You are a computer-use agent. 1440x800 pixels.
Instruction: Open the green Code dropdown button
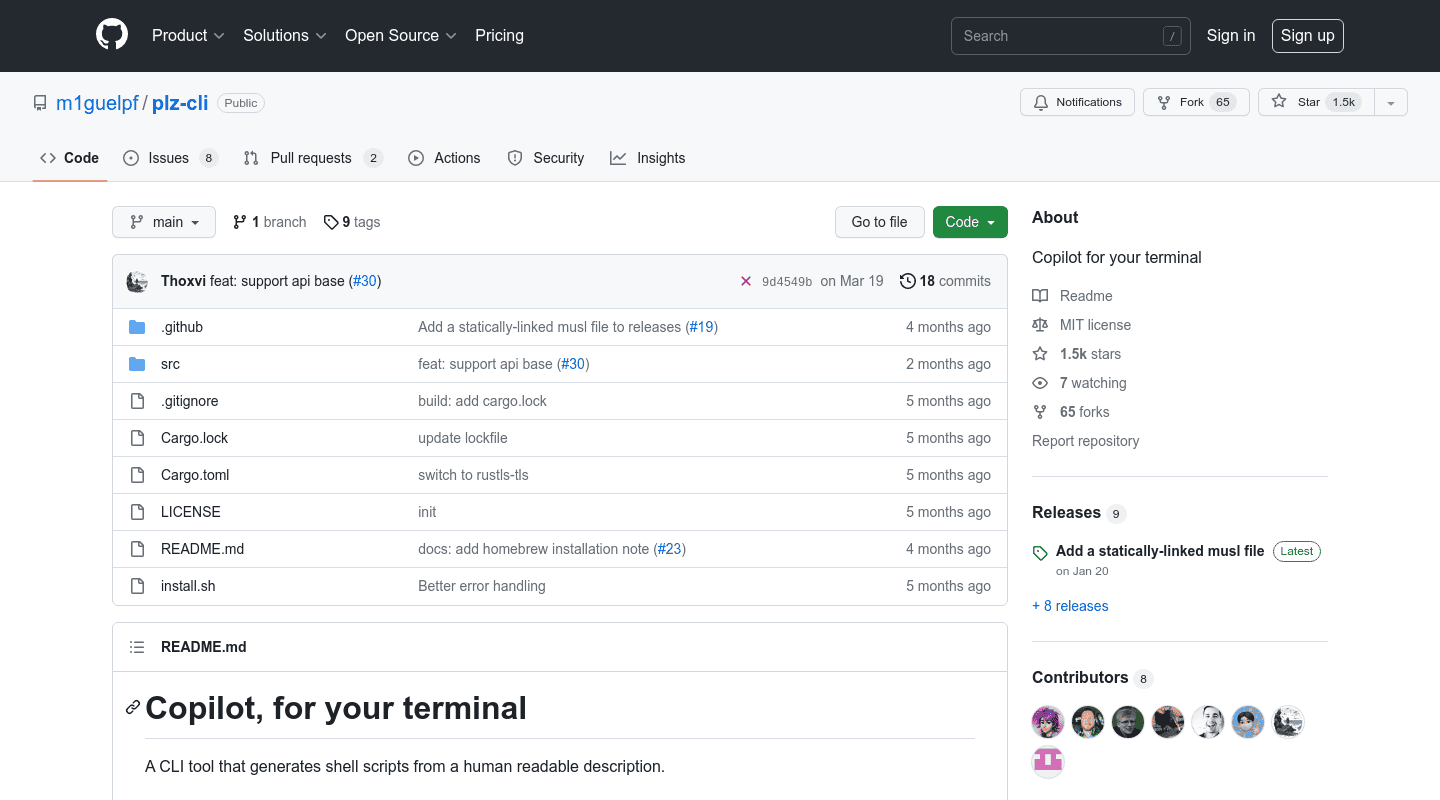(970, 222)
